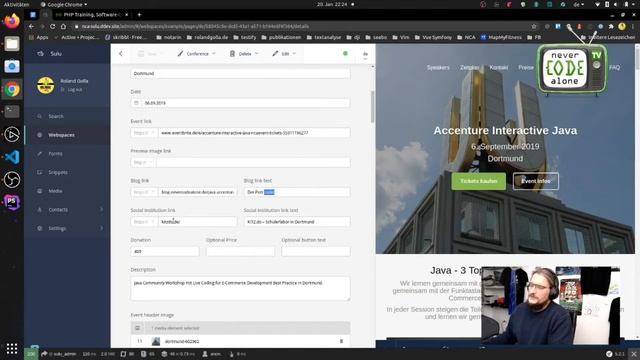The width and height of the screenshot is (640, 360).
Task: Open Kontakt in preview navigation
Action: 498,67
